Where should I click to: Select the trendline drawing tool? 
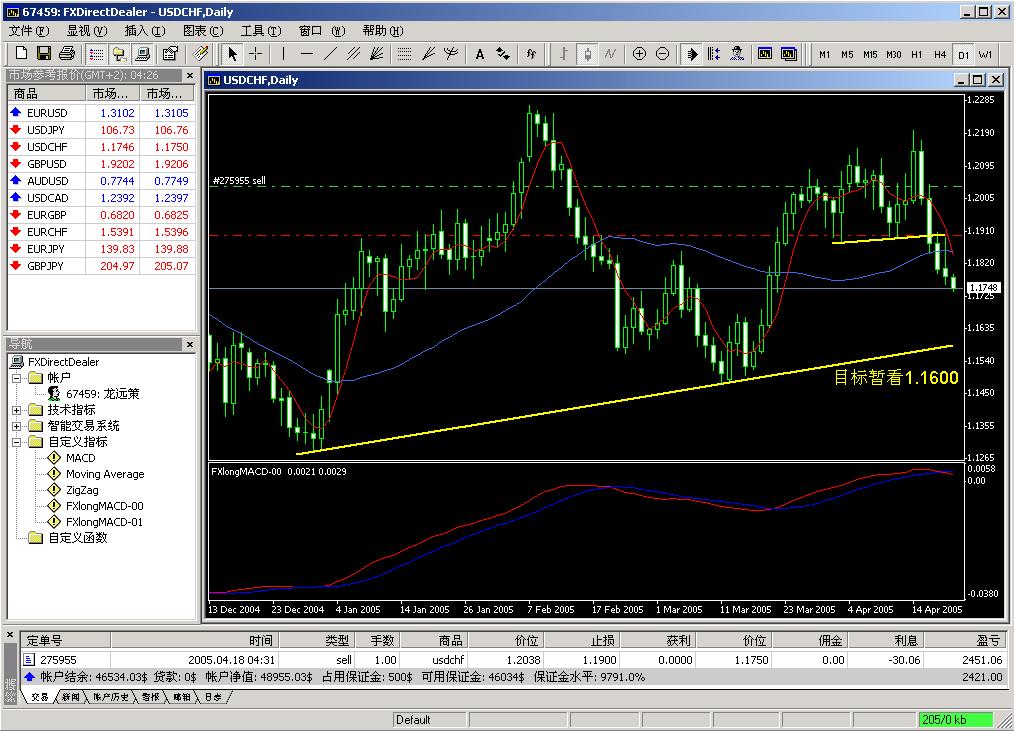coord(330,54)
